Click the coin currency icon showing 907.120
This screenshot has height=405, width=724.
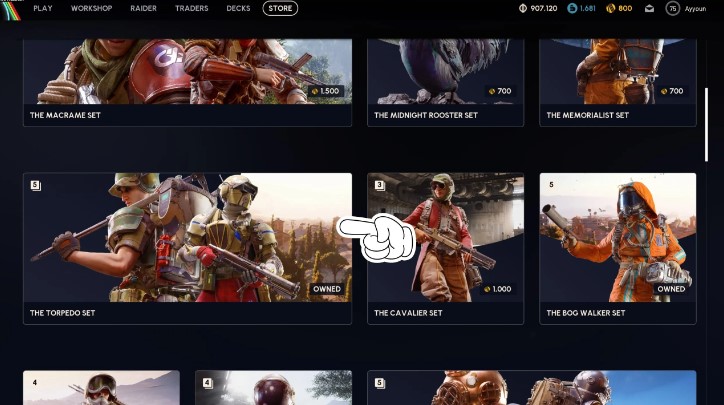[523, 8]
